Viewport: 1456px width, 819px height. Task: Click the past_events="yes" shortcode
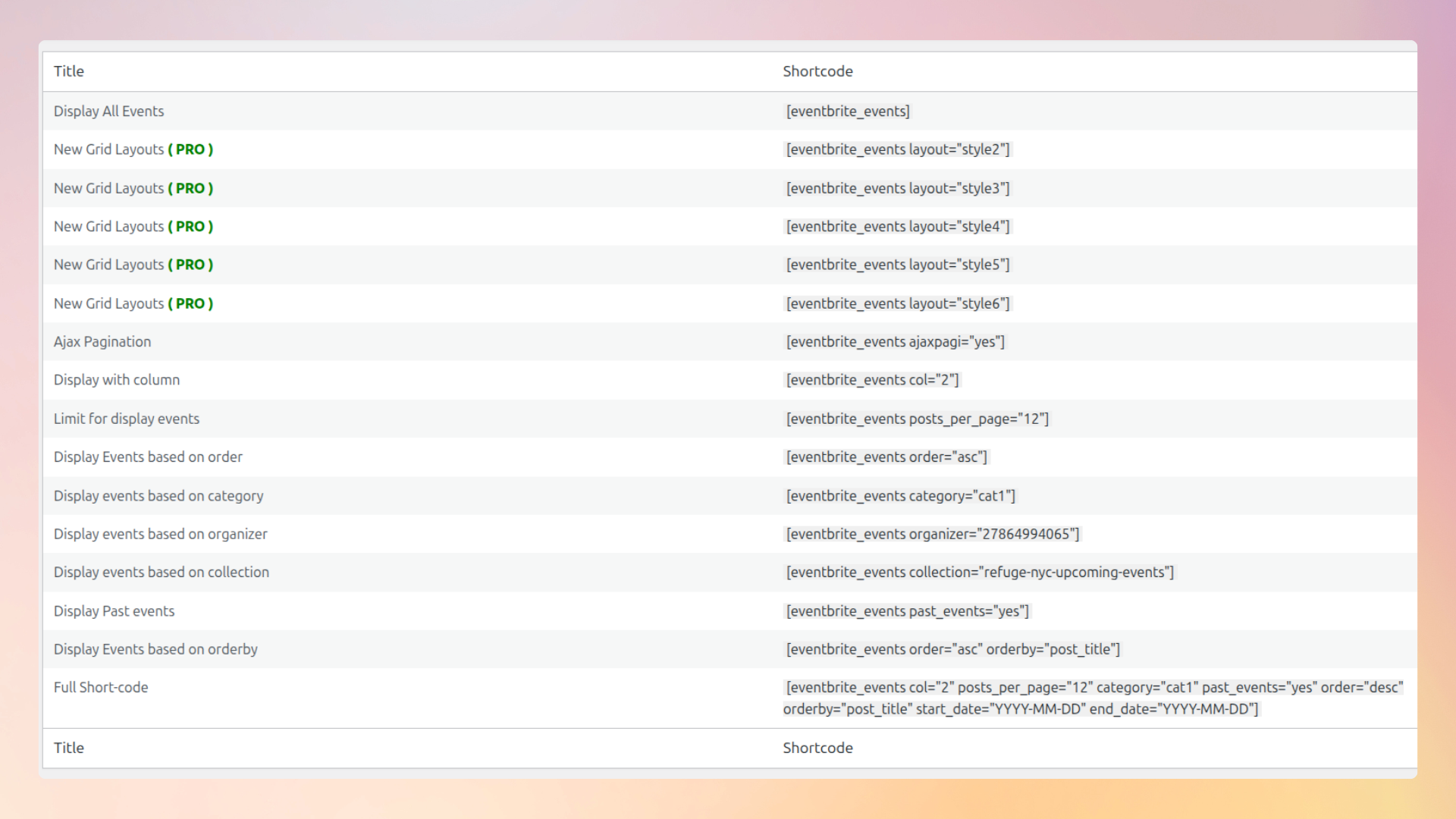click(908, 610)
